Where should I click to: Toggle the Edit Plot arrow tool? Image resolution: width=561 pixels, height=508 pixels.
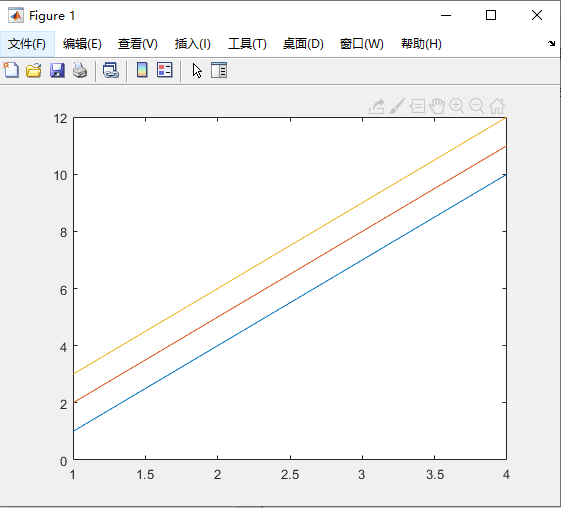197,70
